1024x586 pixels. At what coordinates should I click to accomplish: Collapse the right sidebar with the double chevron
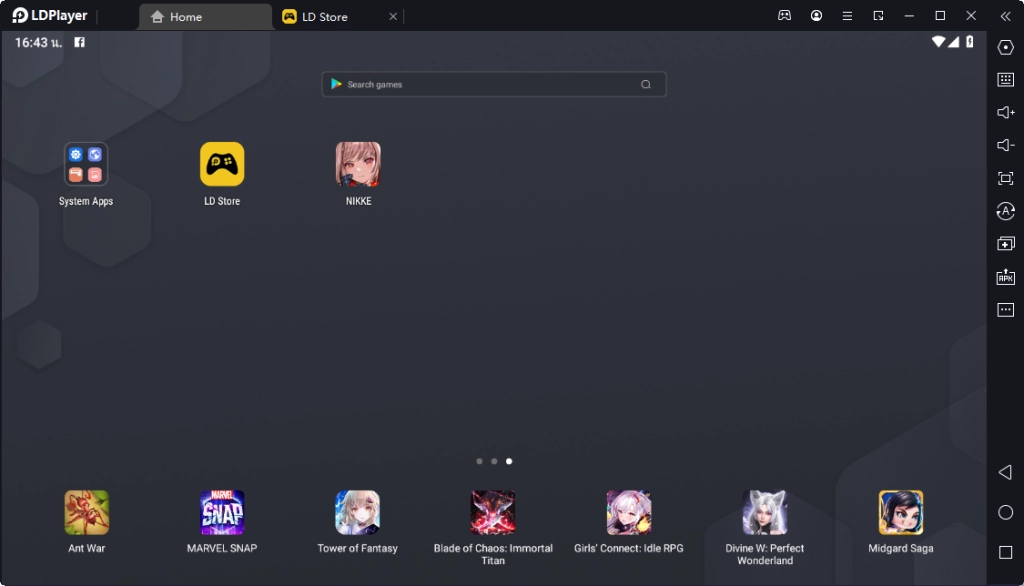pos(1006,16)
